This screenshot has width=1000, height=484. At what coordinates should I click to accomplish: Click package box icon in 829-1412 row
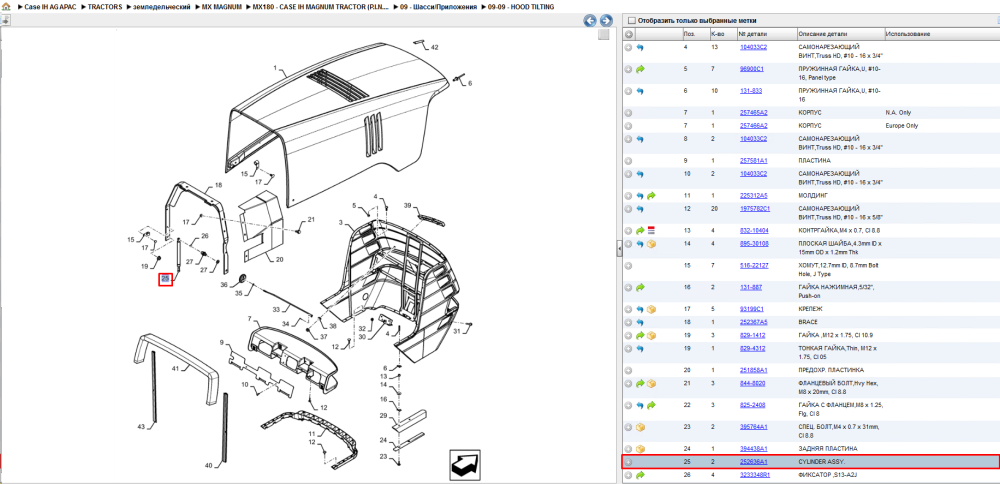(651, 335)
